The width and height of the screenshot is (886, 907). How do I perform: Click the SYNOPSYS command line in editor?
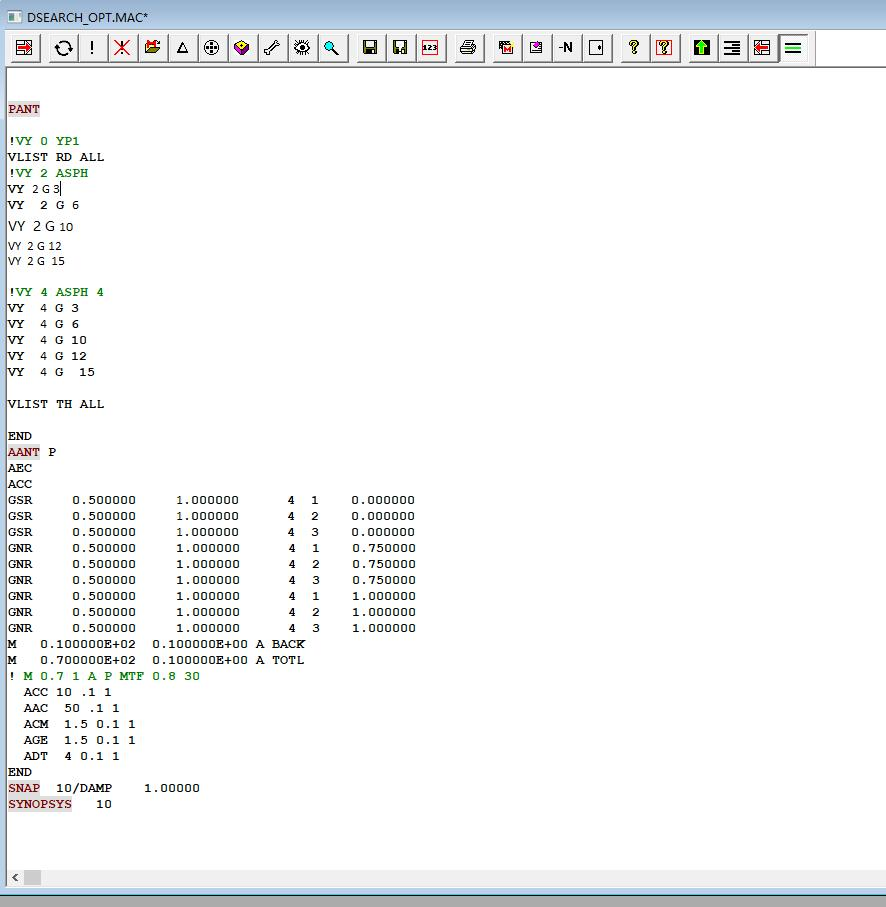point(40,804)
